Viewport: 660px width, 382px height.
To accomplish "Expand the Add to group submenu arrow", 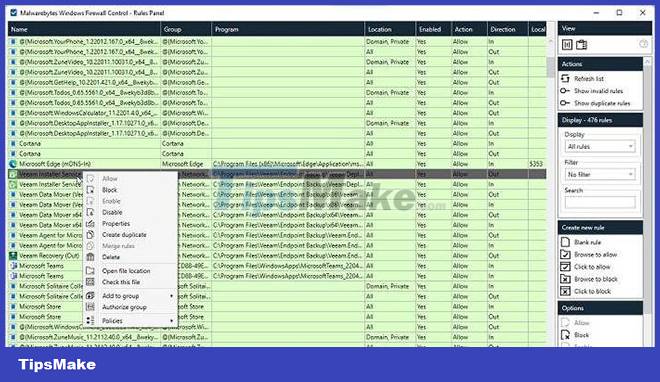I will coord(171,296).
